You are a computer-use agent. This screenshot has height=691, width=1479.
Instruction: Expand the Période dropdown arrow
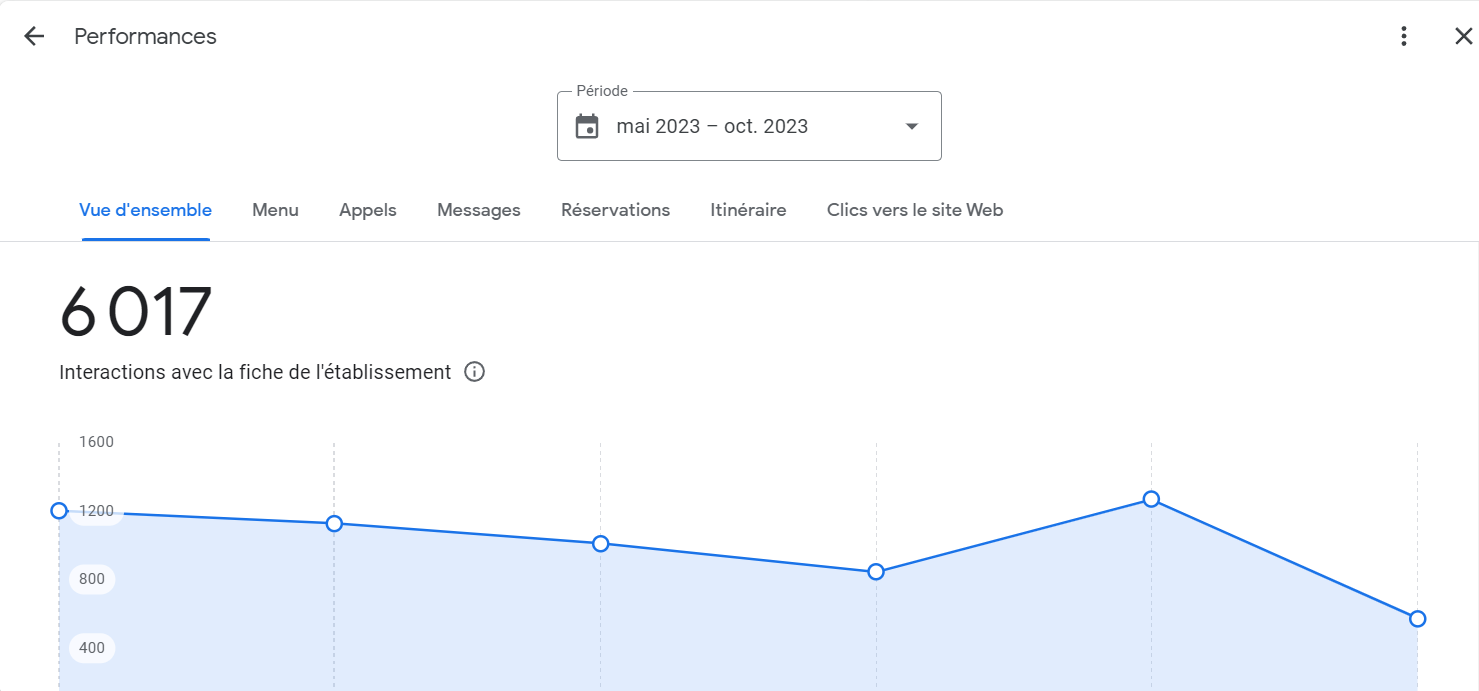(911, 127)
